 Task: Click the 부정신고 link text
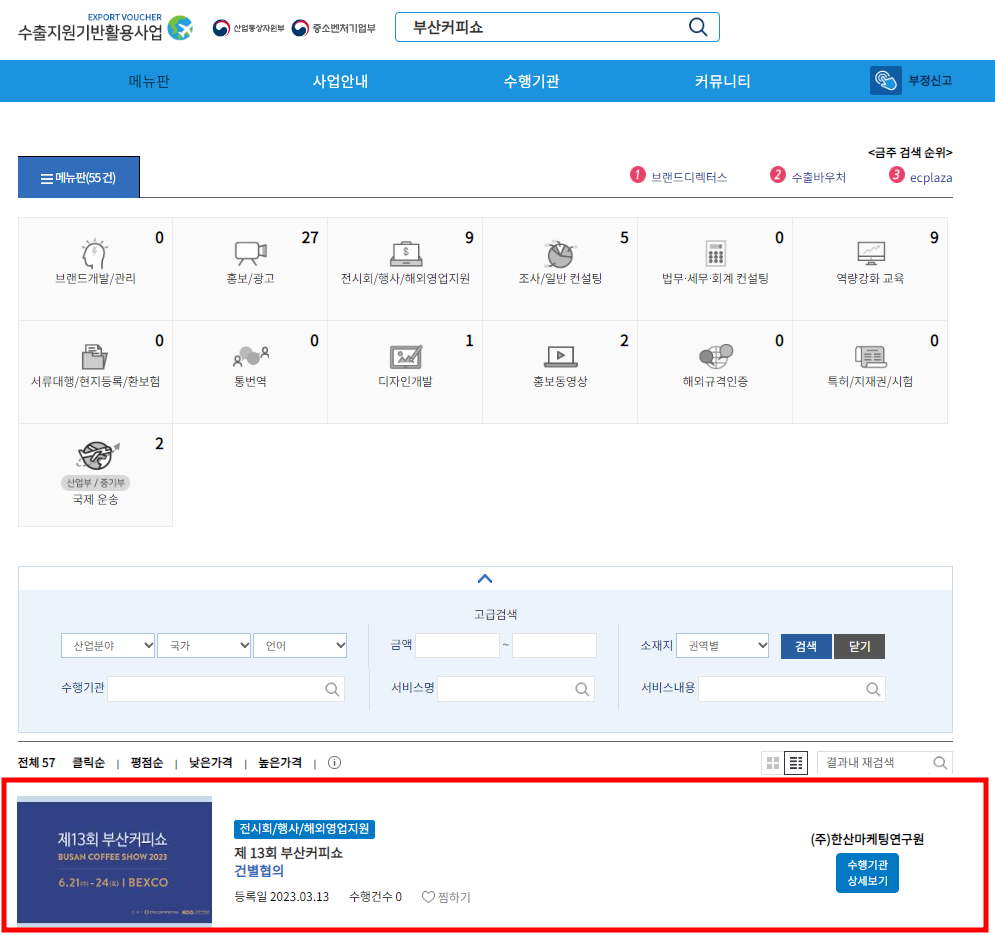tap(930, 81)
